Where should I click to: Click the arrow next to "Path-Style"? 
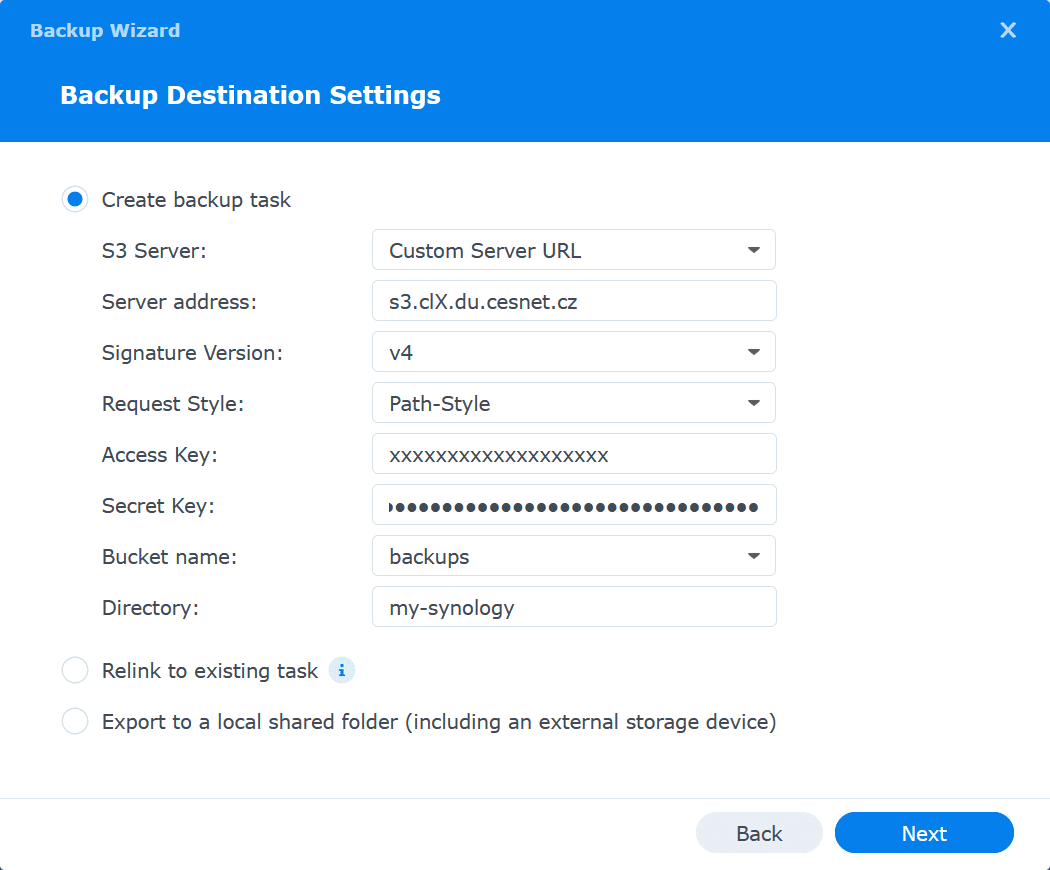[x=754, y=402]
